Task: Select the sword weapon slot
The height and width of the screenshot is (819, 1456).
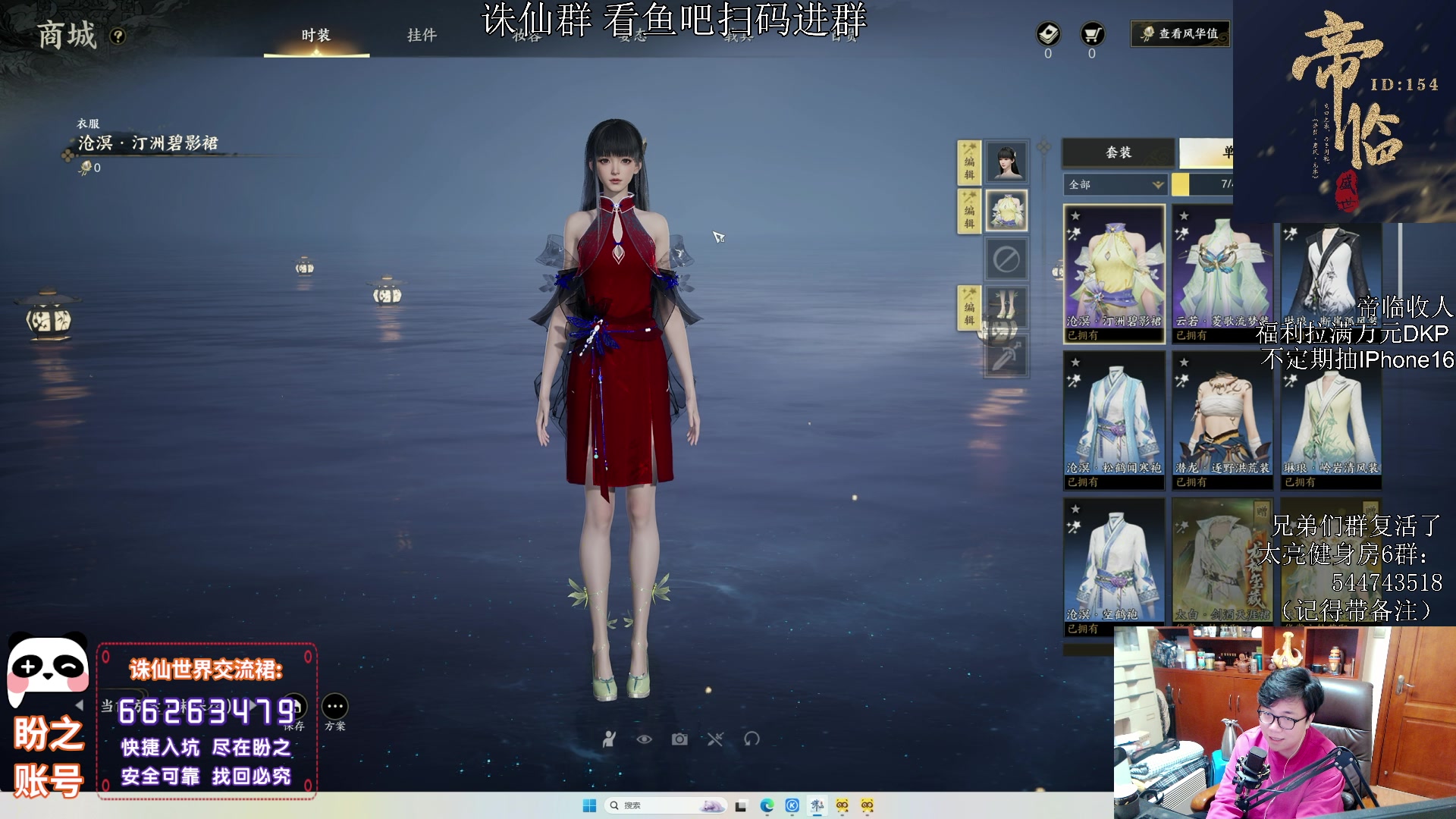Action: coord(1006,356)
